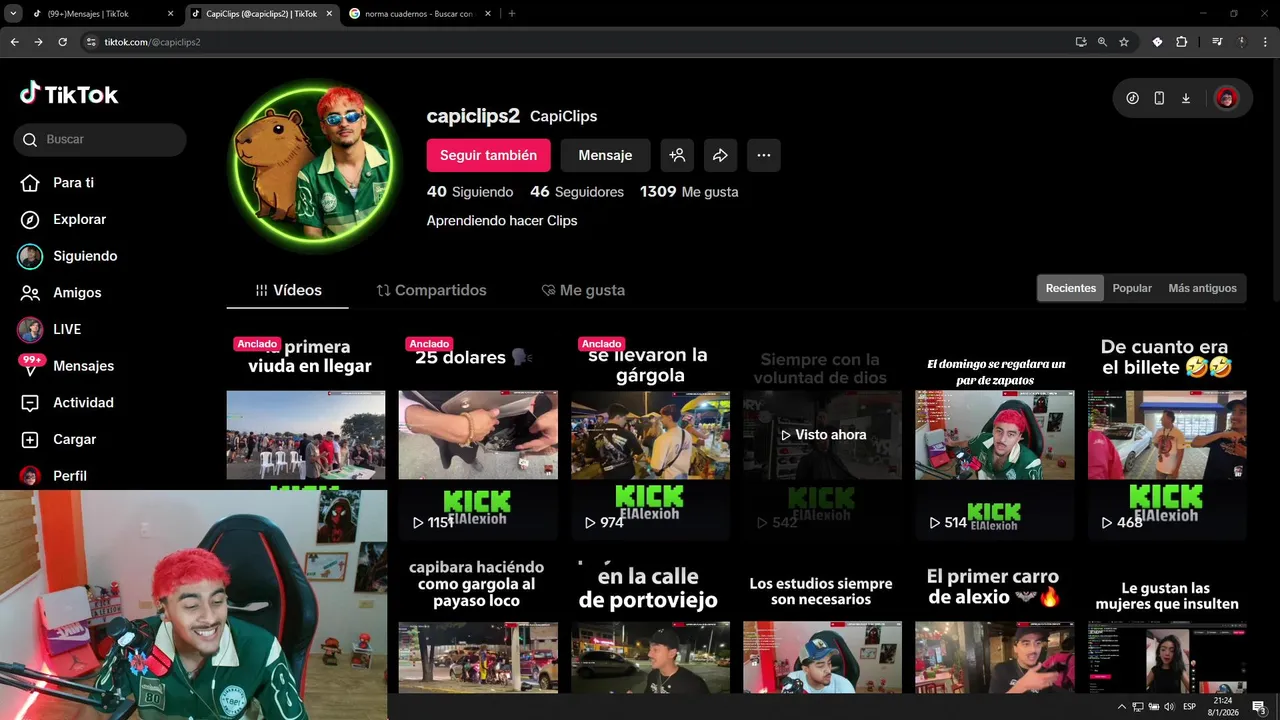Switch to the Compartidos tab
This screenshot has height=720, width=1280.
tap(431, 290)
